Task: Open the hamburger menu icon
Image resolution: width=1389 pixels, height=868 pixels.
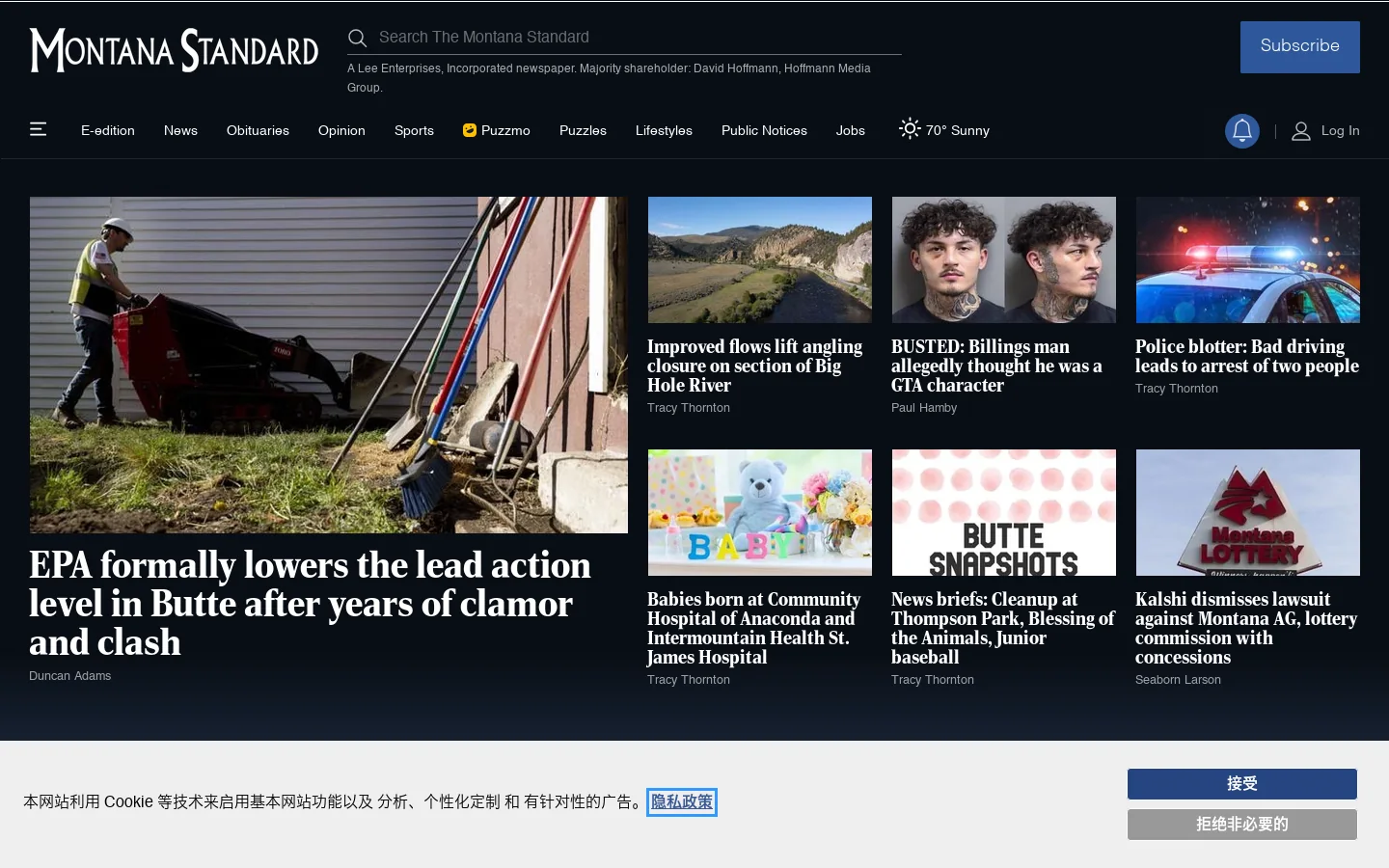Action: 39,129
